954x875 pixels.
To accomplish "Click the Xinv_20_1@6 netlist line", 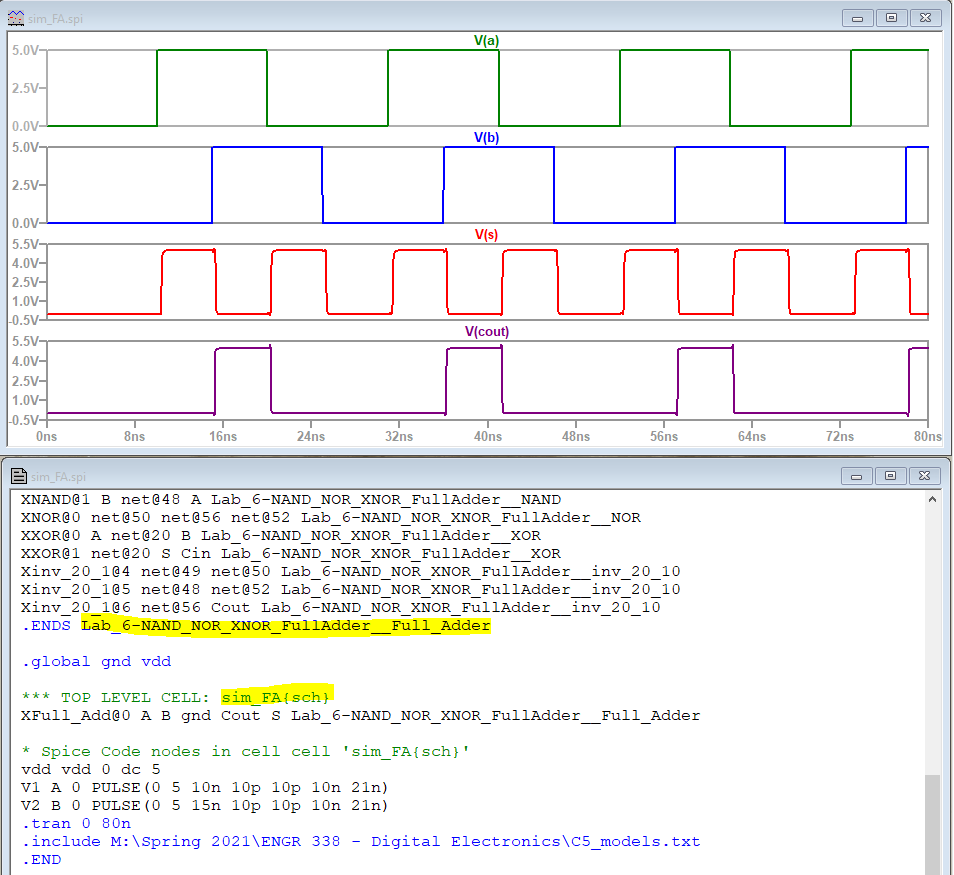I will tap(341, 608).
